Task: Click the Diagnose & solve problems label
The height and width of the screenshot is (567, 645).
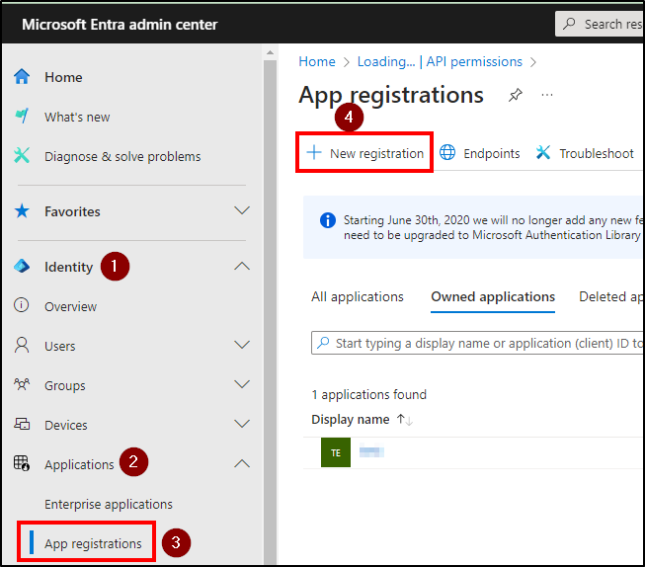Action: tap(123, 156)
